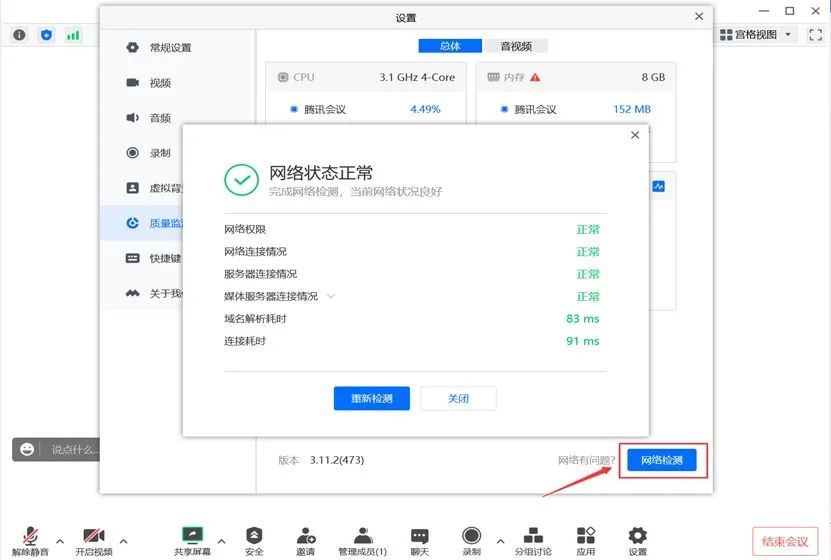Screen dimensions: 831x560
Task: Click 网络状态正常 heading text
Action: click(x=321, y=173)
